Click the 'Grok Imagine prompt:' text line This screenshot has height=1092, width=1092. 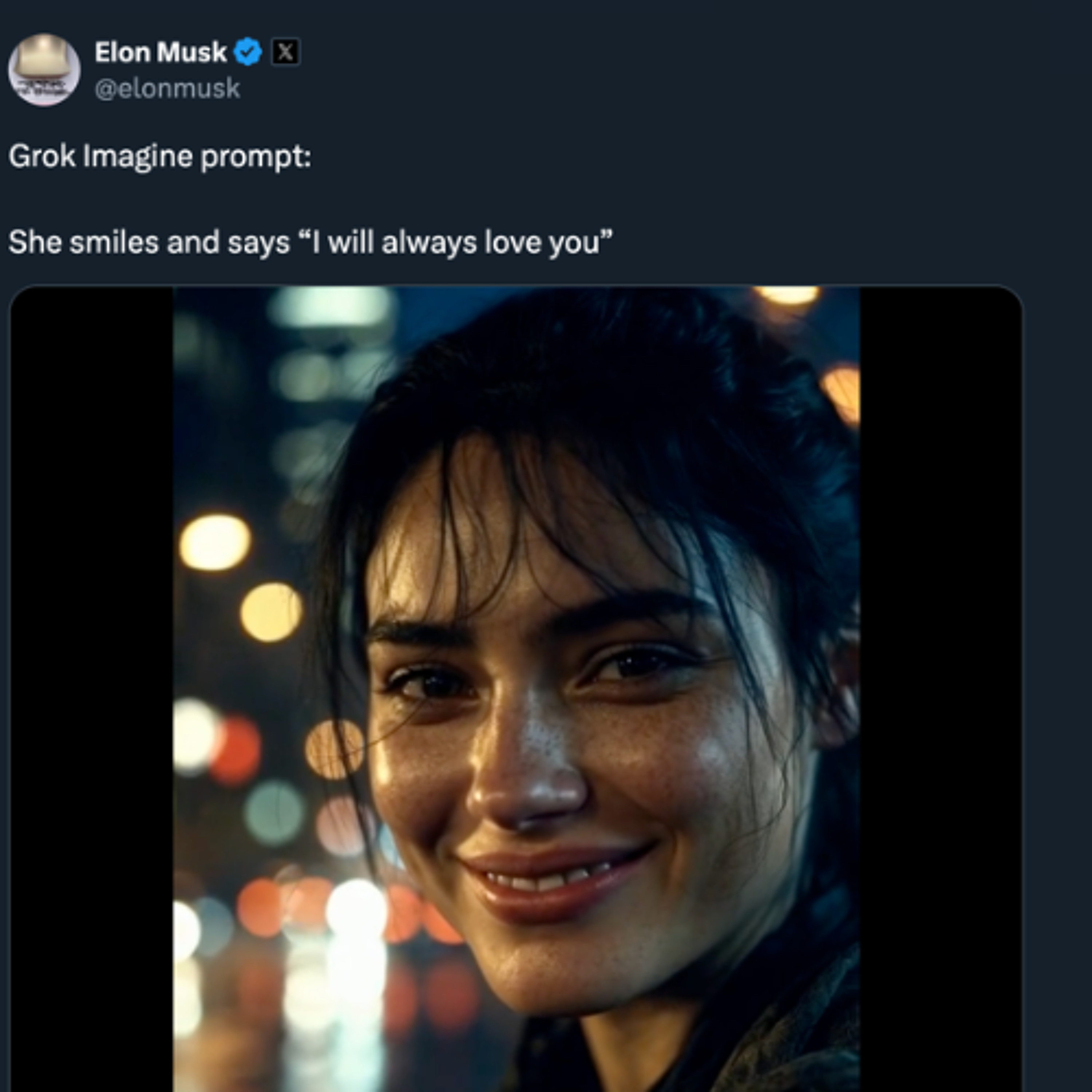point(160,156)
